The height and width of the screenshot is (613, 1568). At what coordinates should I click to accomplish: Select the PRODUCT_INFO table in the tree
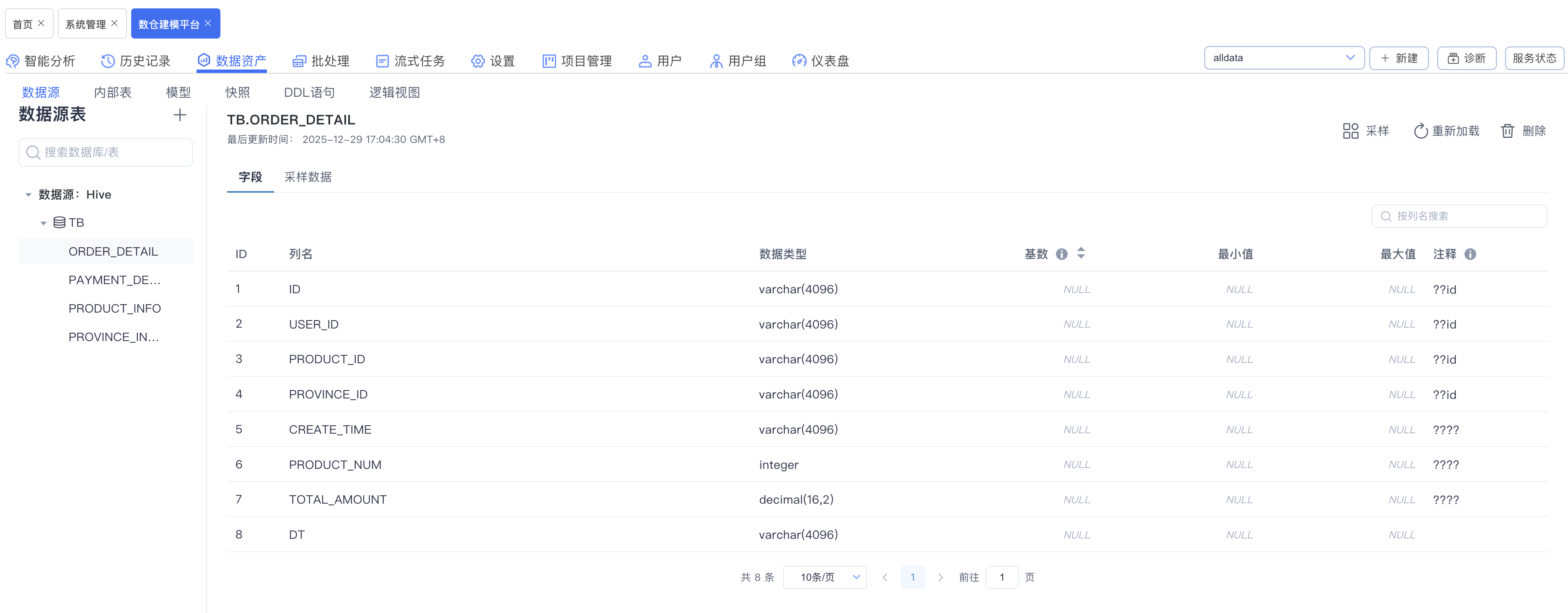pyautogui.click(x=114, y=309)
